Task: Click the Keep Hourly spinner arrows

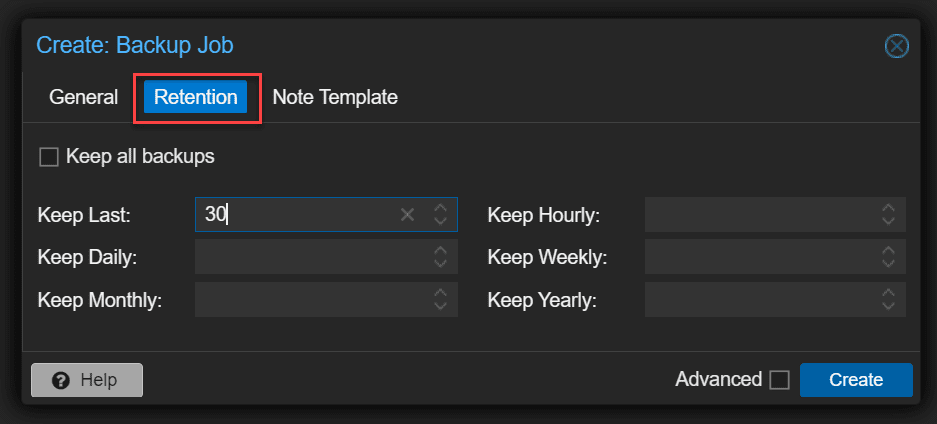Action: 888,214
